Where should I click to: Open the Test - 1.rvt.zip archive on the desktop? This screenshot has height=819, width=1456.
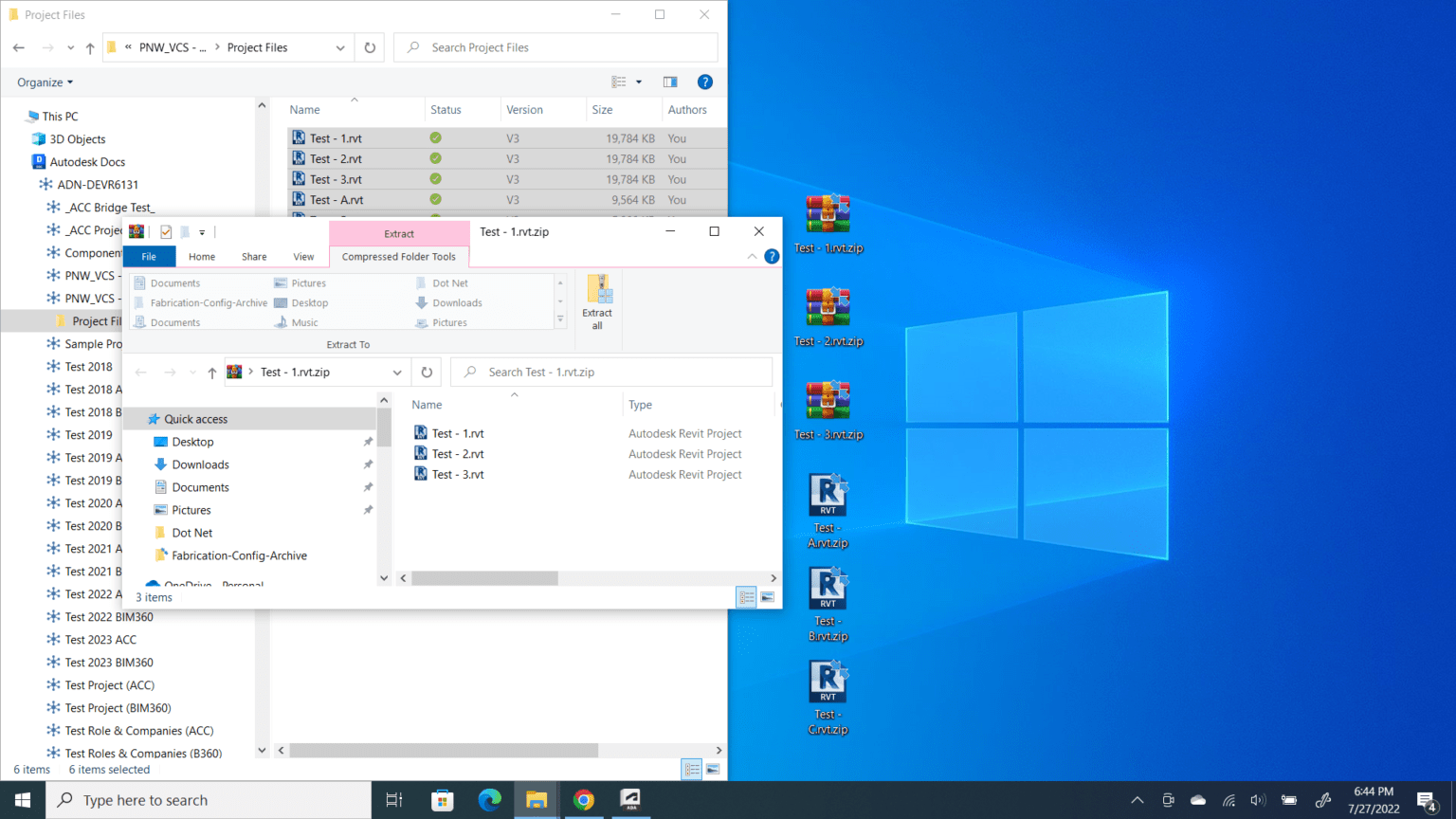tap(828, 213)
